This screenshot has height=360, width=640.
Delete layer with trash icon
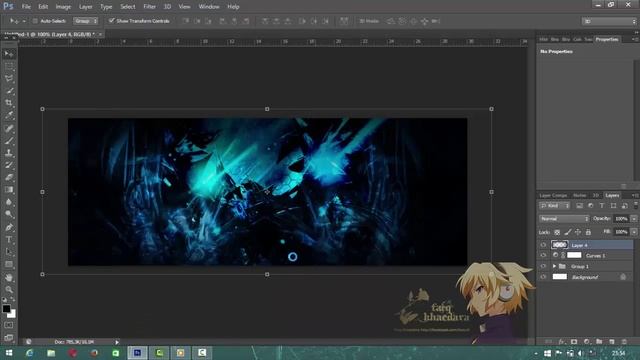coord(624,342)
